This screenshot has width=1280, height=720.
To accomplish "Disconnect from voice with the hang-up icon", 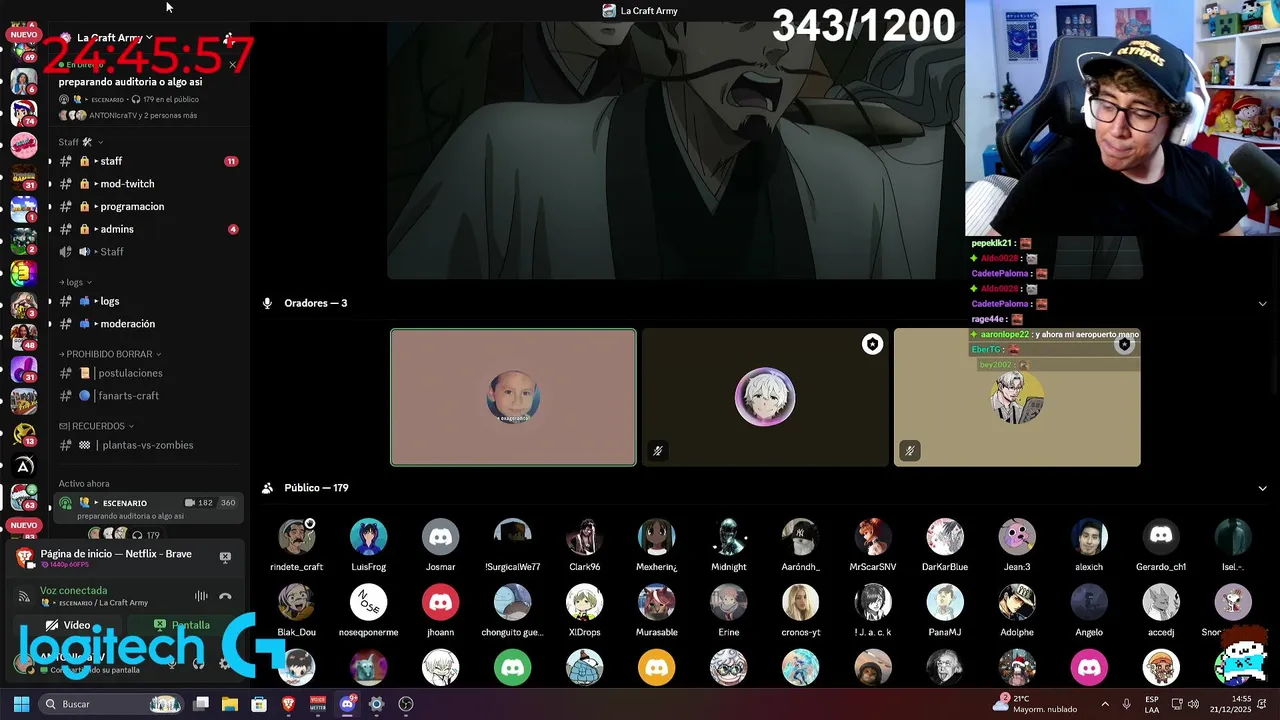I will tap(225, 596).
